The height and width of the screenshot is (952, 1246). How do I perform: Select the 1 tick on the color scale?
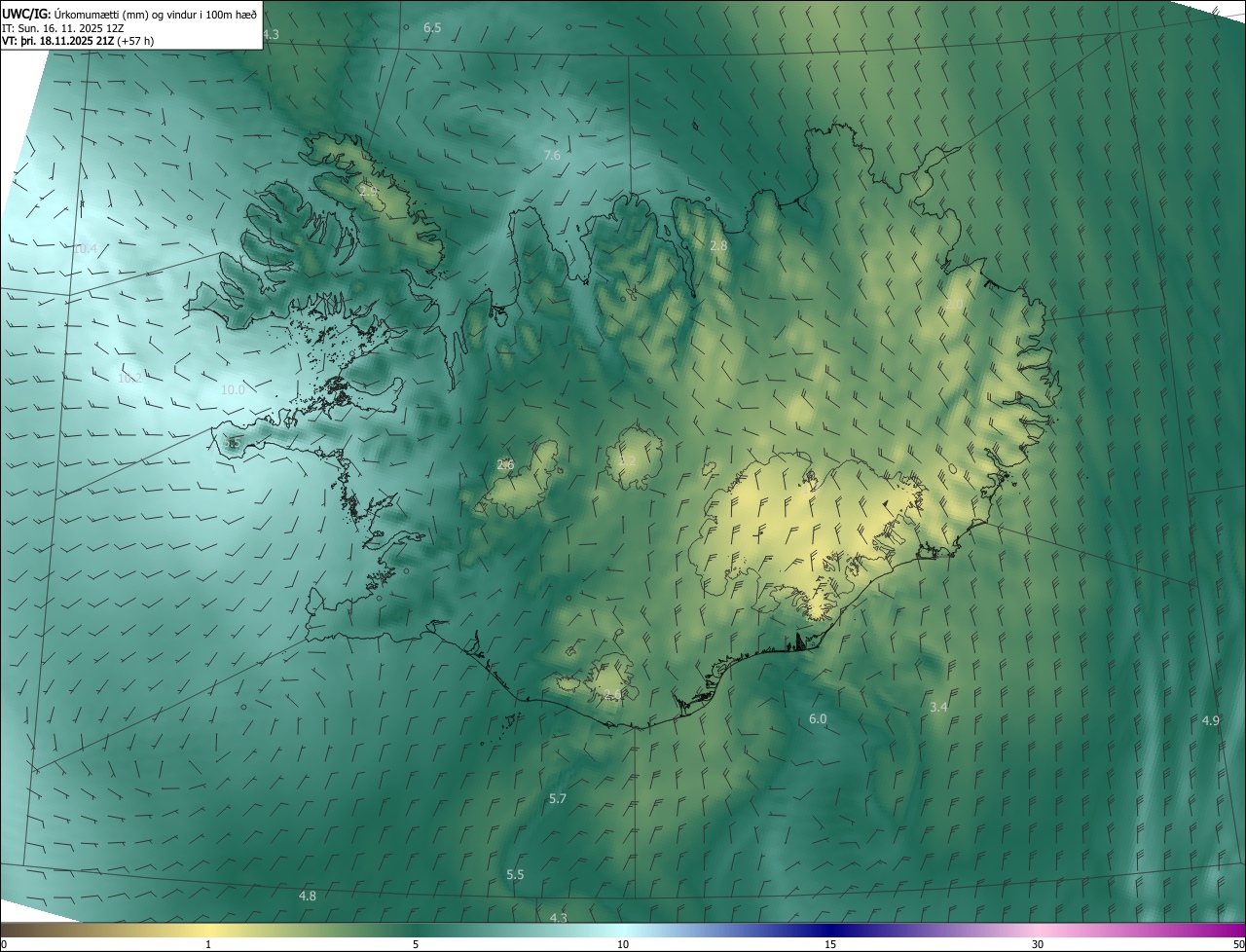point(208,945)
